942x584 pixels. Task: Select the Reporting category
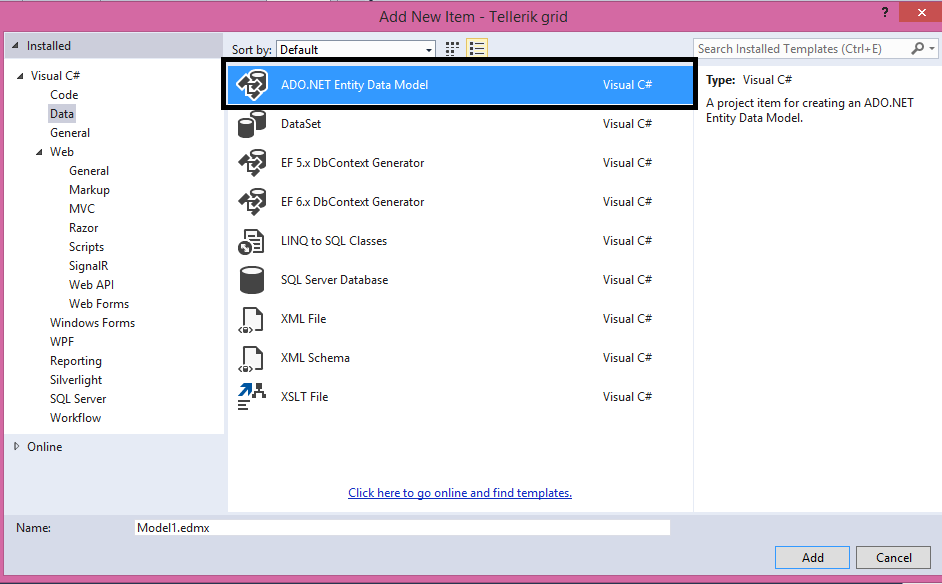[76, 361]
